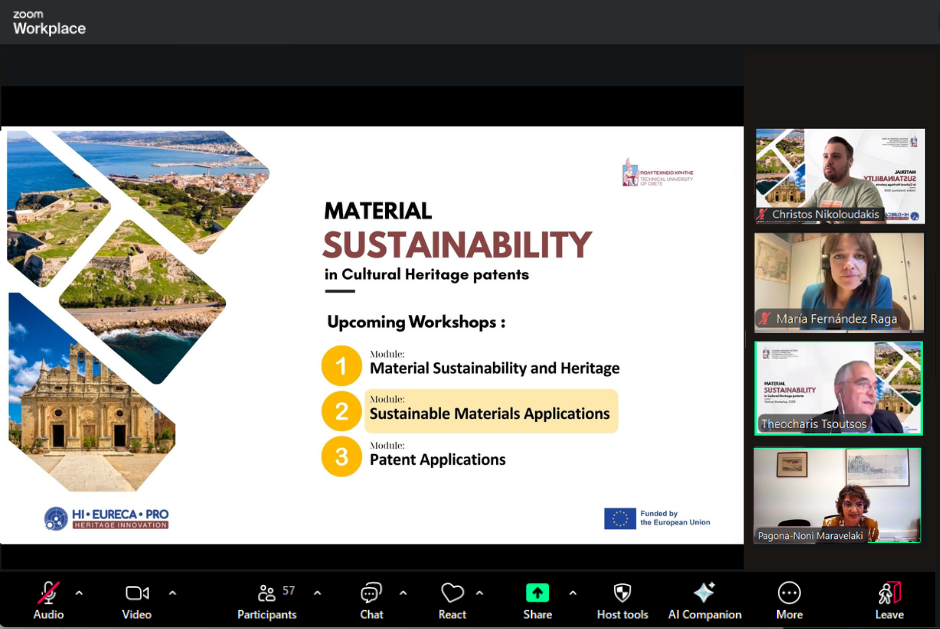Open the More options menu
The width and height of the screenshot is (940, 629).
tap(789, 594)
